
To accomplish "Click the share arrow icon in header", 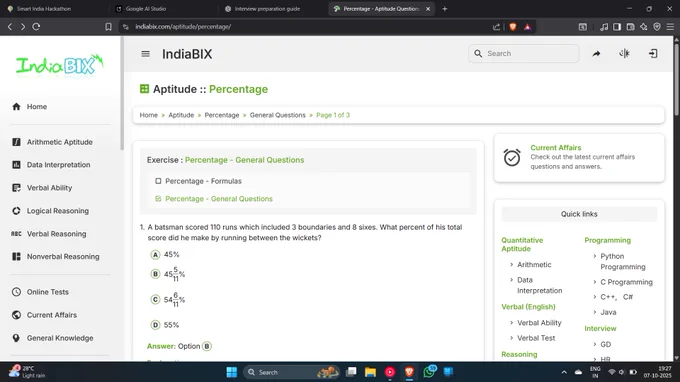I will [x=596, y=53].
